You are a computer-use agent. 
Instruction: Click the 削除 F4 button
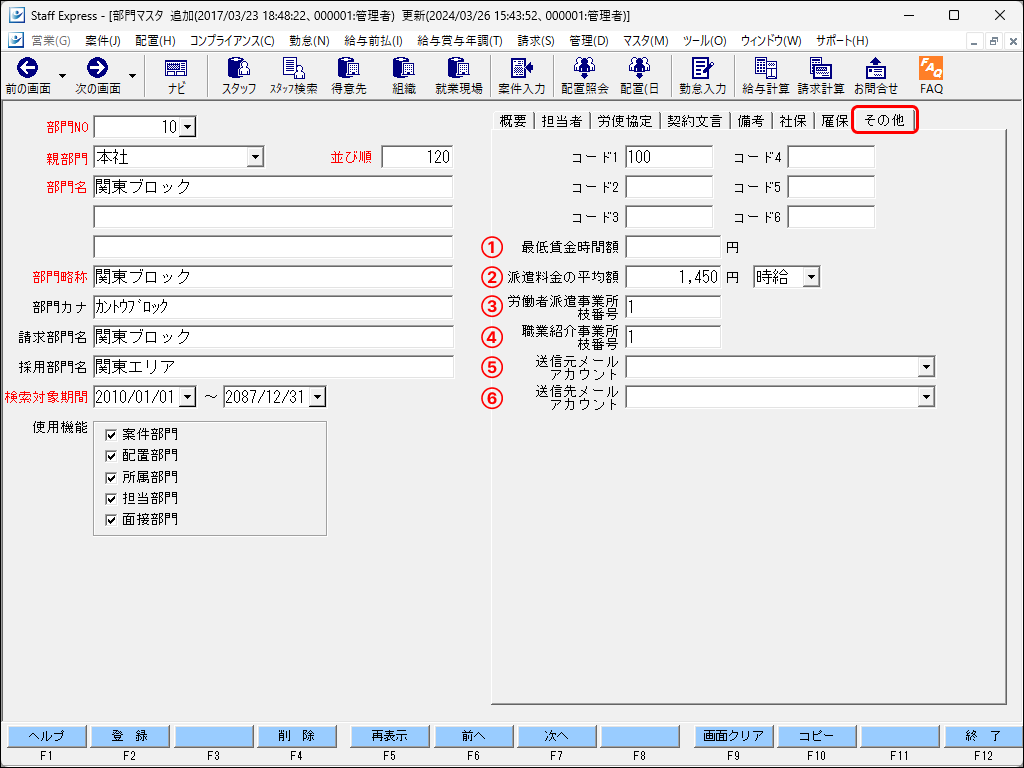click(x=296, y=736)
